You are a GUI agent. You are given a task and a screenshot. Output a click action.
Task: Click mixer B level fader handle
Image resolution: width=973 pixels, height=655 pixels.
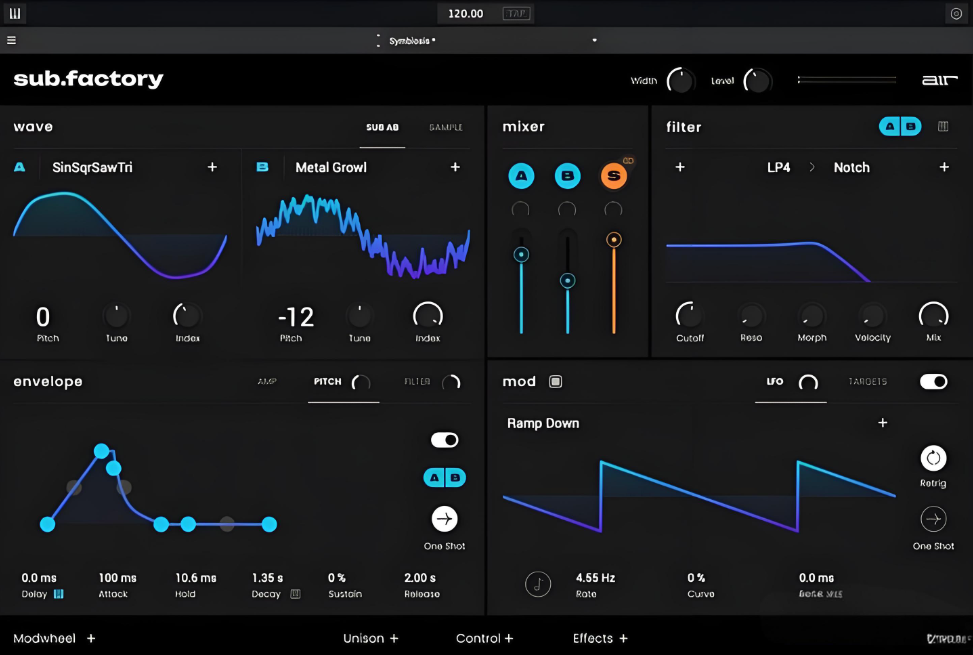point(567,281)
